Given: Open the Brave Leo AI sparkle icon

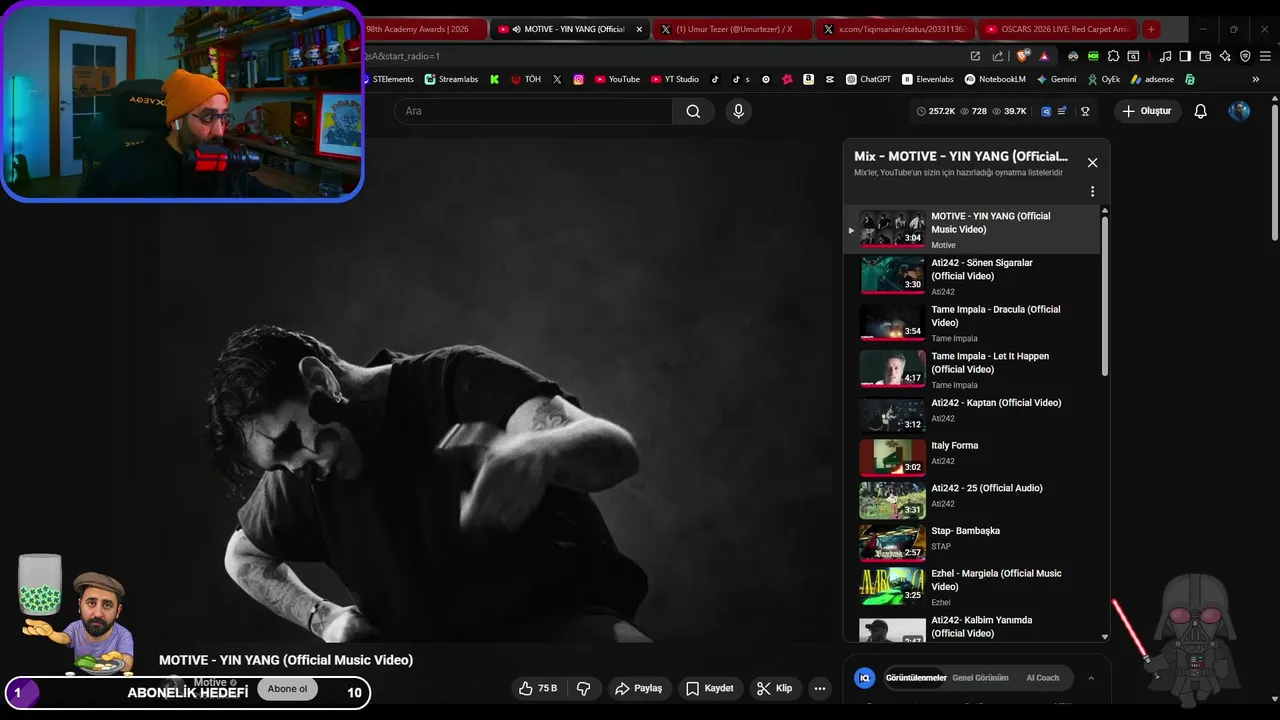Looking at the screenshot, I should coord(1225,56).
